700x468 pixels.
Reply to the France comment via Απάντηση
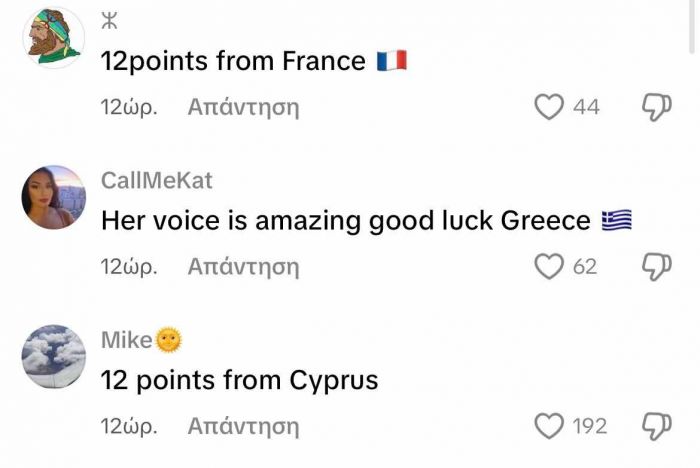pos(243,107)
